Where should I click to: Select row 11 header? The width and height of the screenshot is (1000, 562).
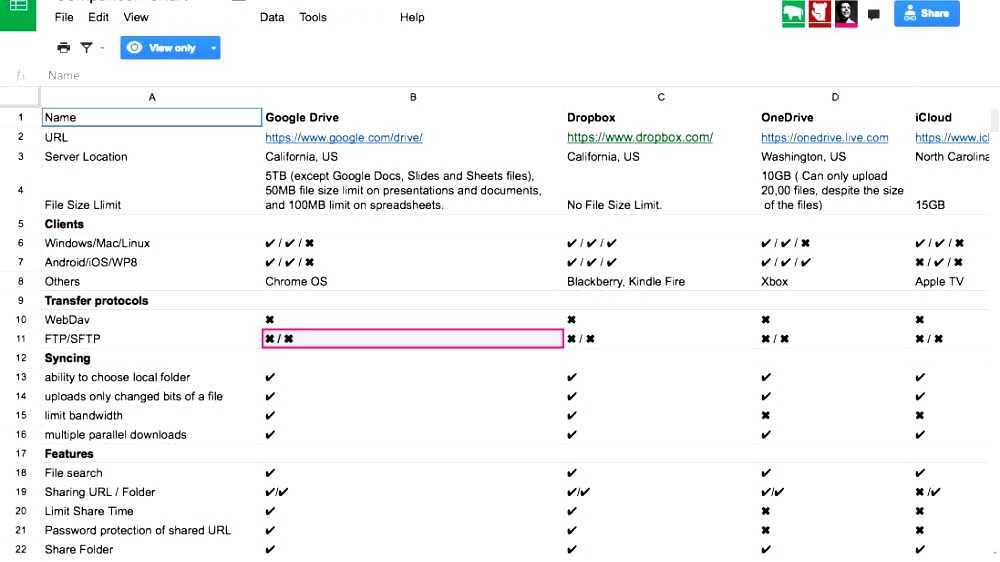20,339
